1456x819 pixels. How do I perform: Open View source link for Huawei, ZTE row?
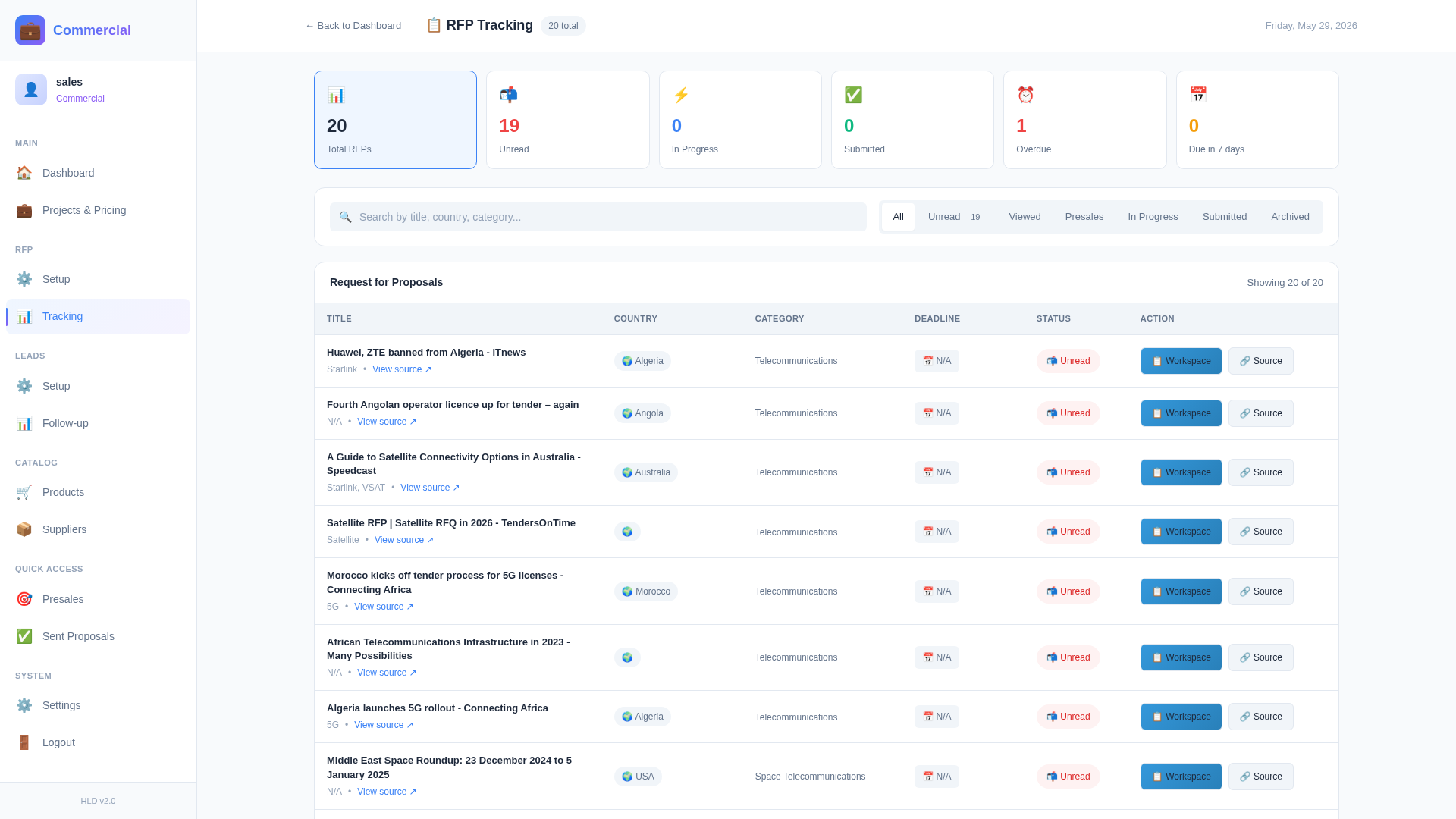click(x=402, y=369)
